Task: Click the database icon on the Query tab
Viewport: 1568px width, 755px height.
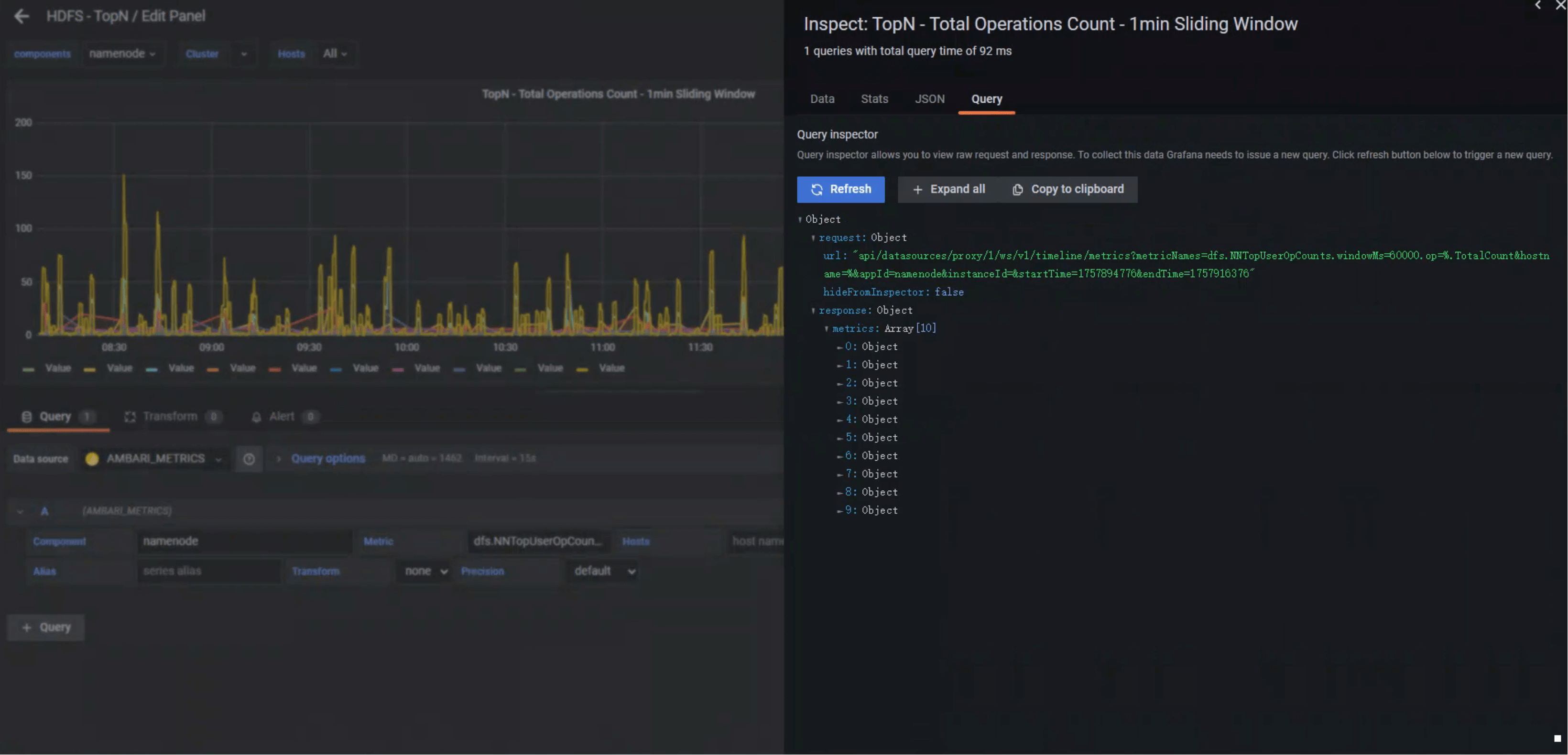Action: tap(27, 417)
